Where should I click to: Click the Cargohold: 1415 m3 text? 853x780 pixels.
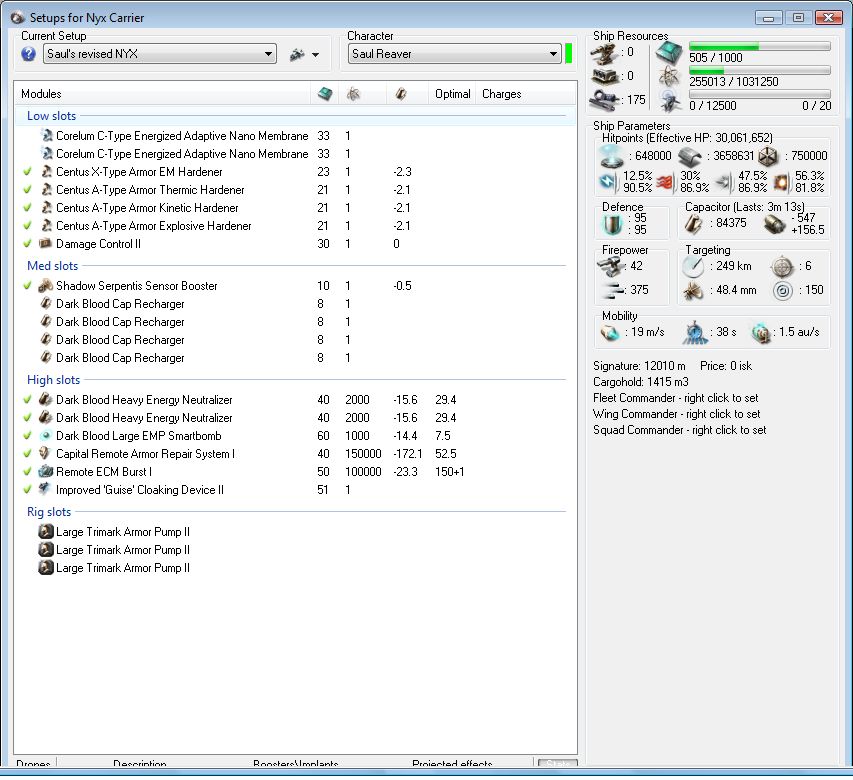coord(641,382)
